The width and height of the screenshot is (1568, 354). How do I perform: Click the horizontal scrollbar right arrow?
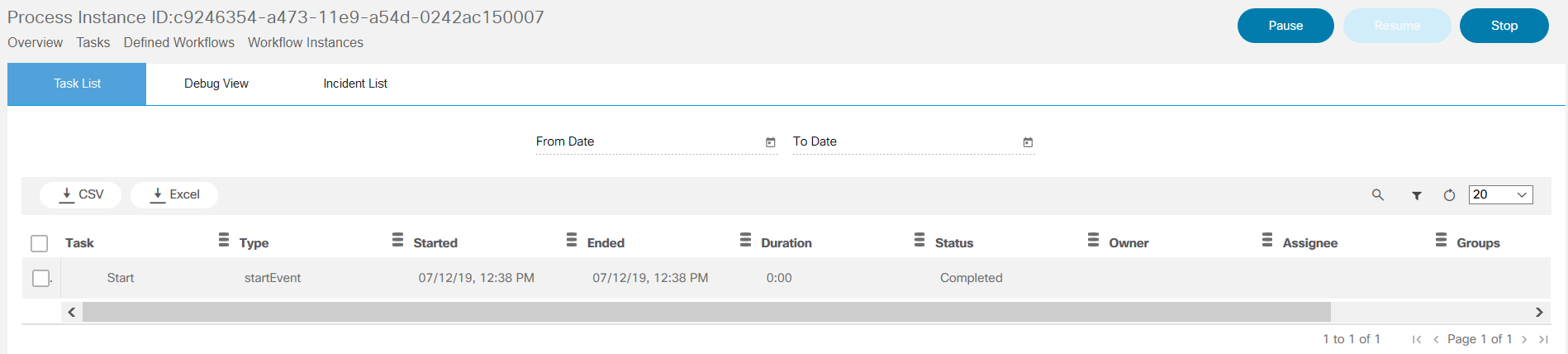pyautogui.click(x=1539, y=312)
